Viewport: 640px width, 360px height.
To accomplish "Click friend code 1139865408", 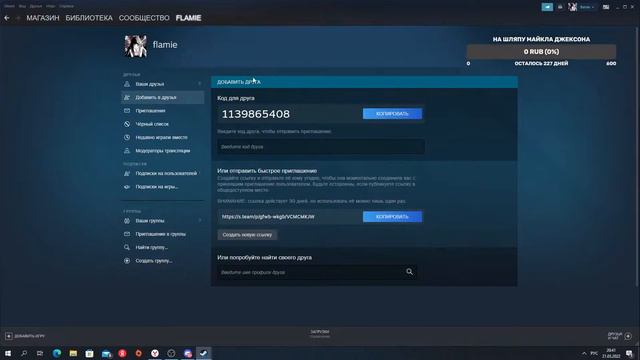I will (256, 114).
